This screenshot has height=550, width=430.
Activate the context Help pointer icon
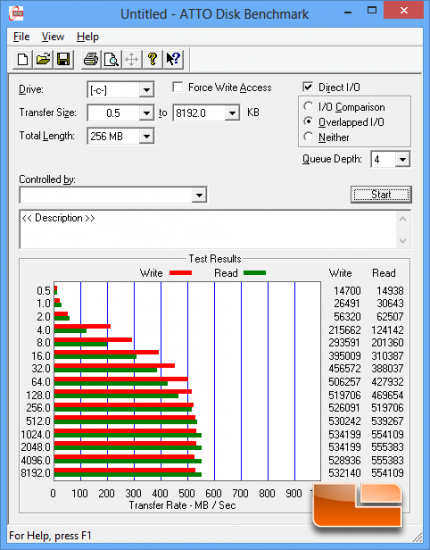[x=173, y=59]
